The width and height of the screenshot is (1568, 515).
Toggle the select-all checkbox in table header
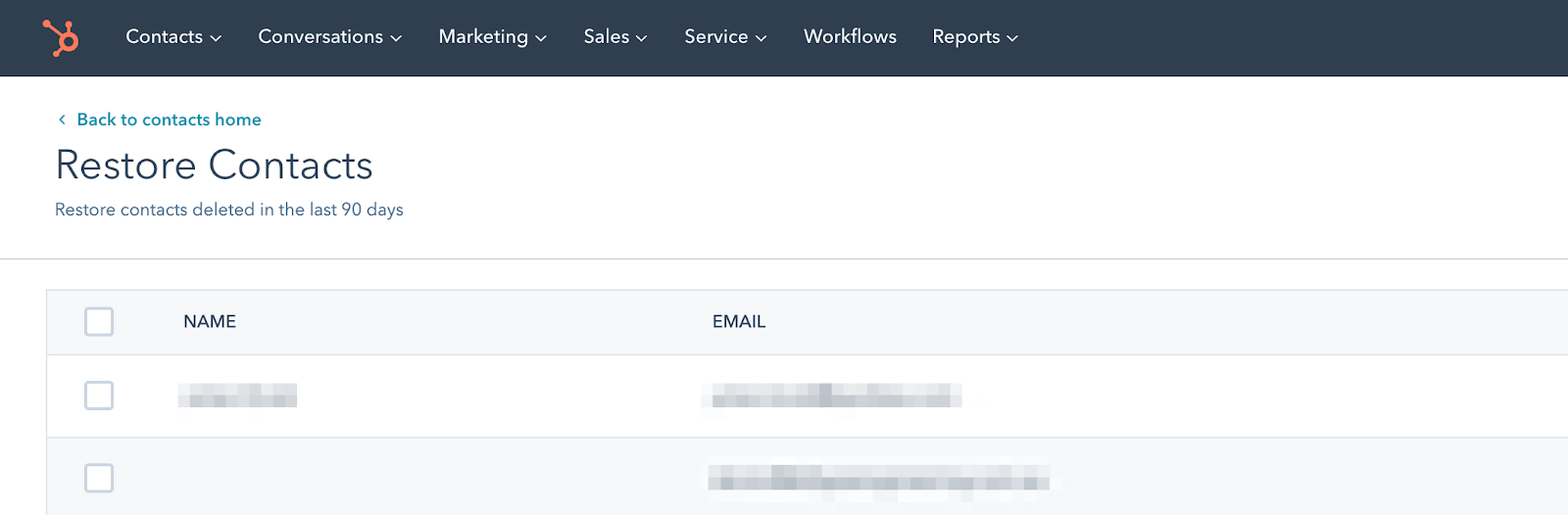[x=99, y=321]
